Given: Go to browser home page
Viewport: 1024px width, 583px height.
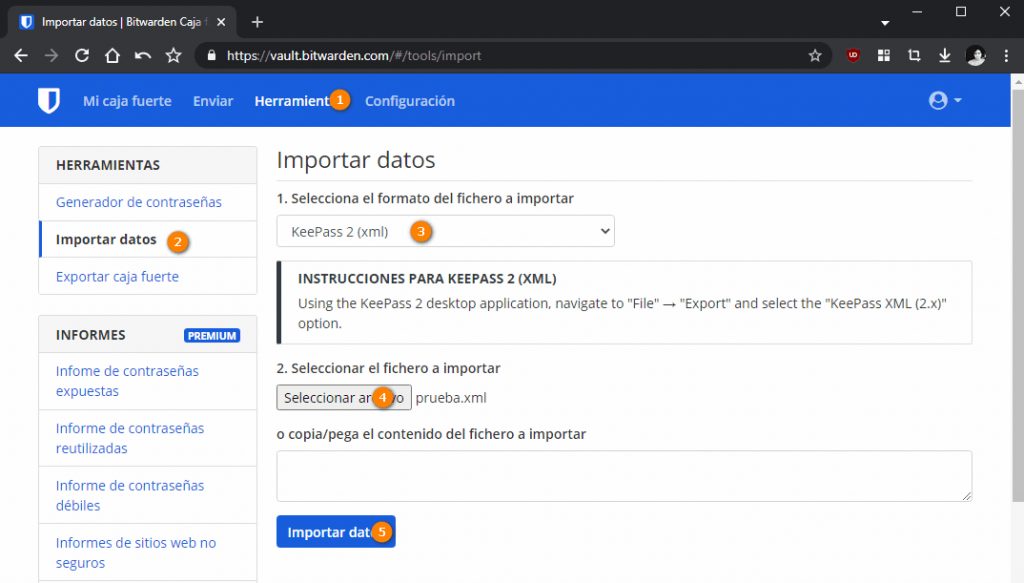Looking at the screenshot, I should [112, 55].
